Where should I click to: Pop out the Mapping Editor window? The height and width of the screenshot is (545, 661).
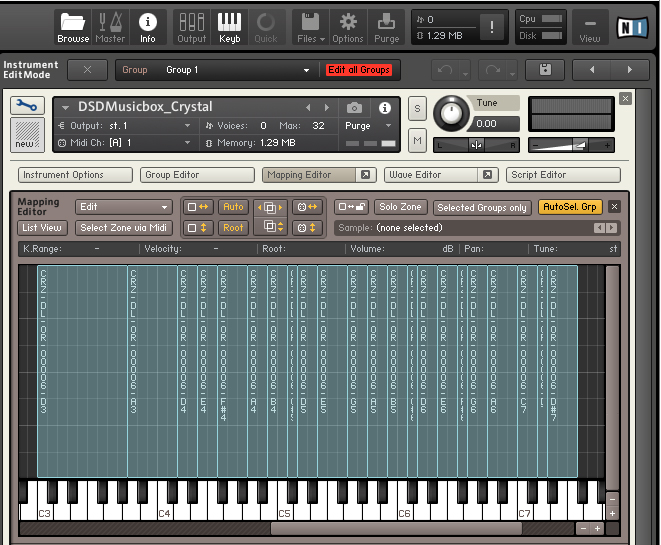click(x=365, y=175)
